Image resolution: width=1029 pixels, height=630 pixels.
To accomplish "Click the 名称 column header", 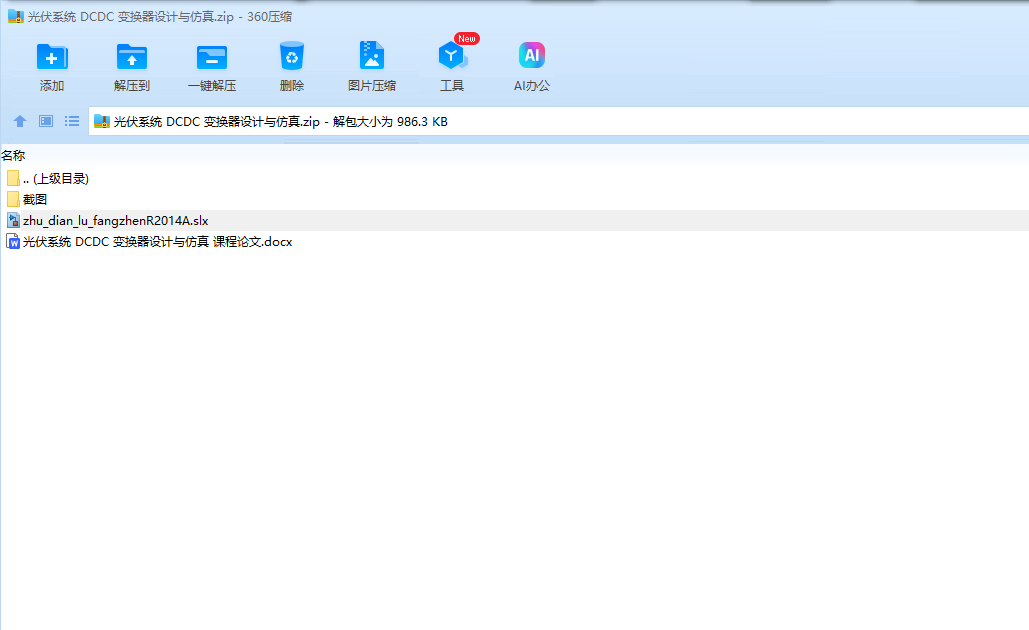I will pyautogui.click(x=13, y=156).
